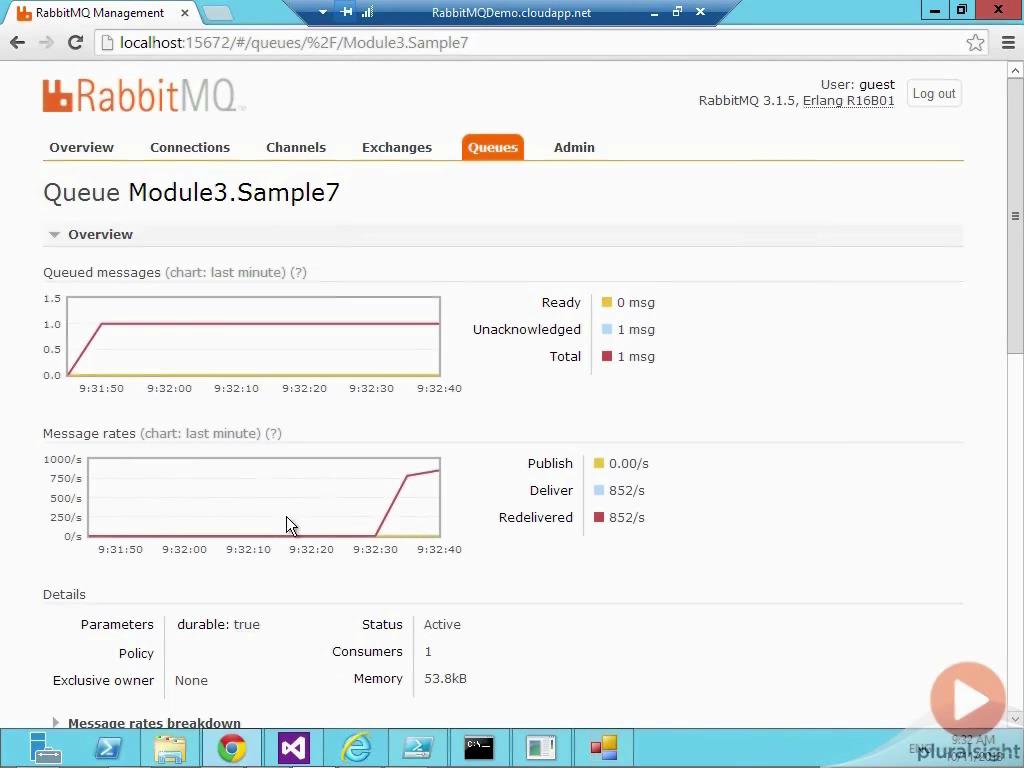Go to the Admin tab
The width and height of the screenshot is (1024, 768).
click(574, 148)
